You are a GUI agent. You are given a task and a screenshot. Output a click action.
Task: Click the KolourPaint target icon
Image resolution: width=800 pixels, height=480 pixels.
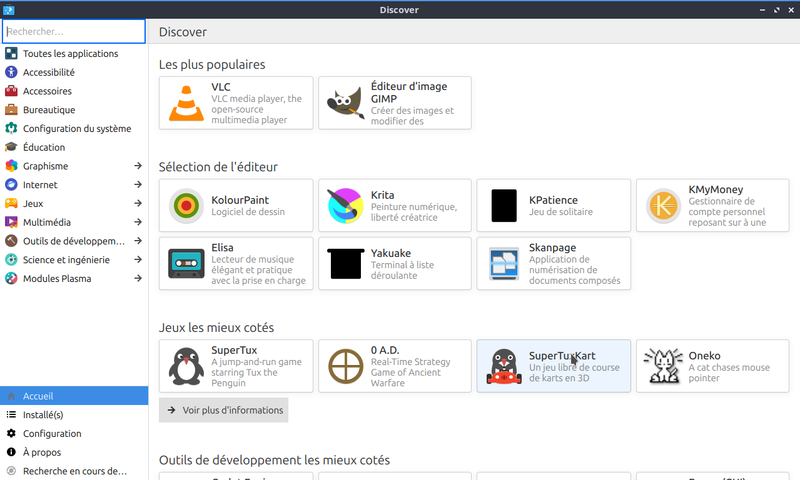(x=186, y=206)
